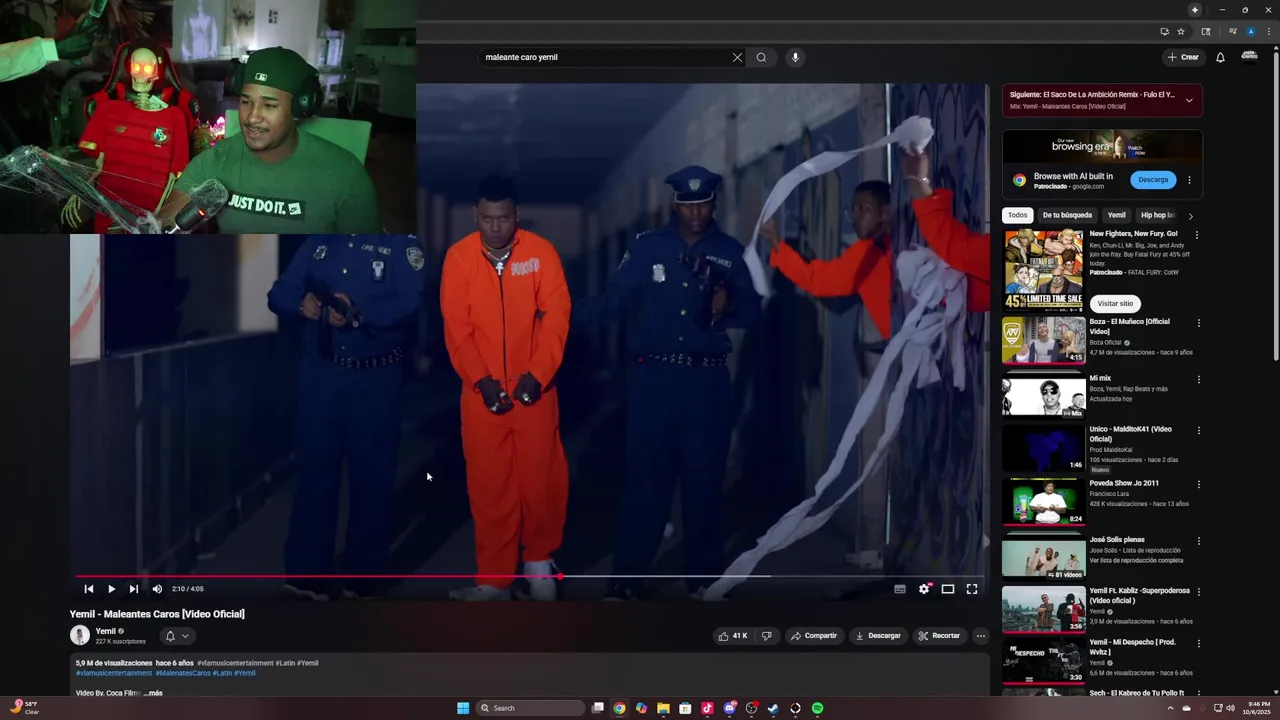Click the Recortar clip button
The height and width of the screenshot is (720, 1280).
click(x=939, y=636)
